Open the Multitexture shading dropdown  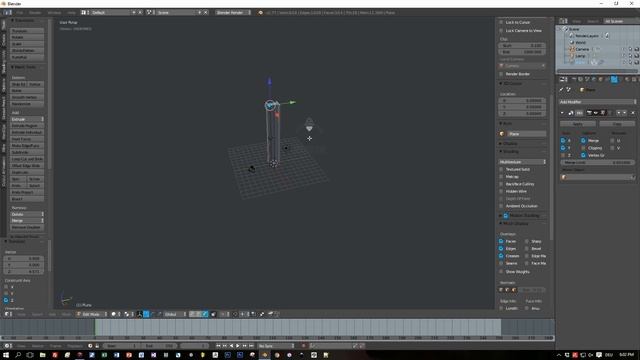tap(522, 162)
